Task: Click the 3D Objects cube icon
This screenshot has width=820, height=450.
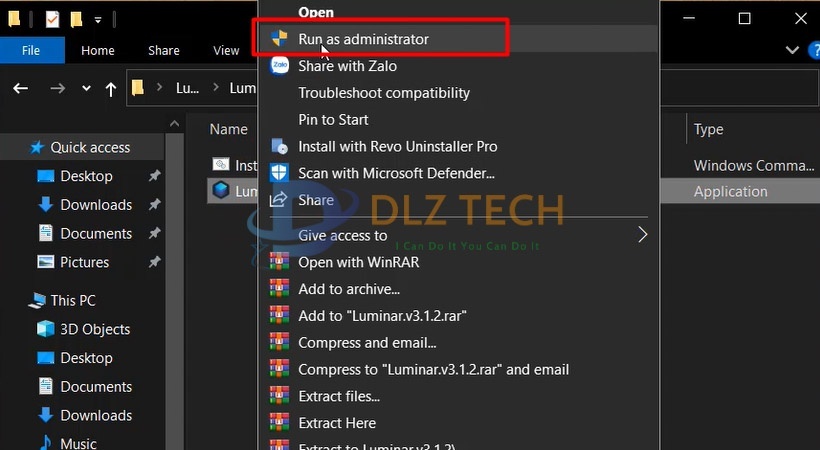Action: (x=45, y=329)
